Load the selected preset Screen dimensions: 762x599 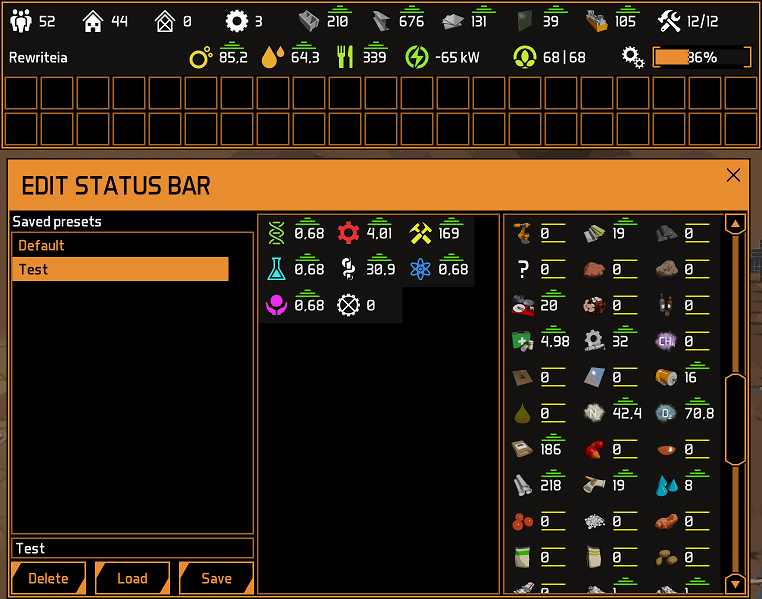[x=132, y=578]
